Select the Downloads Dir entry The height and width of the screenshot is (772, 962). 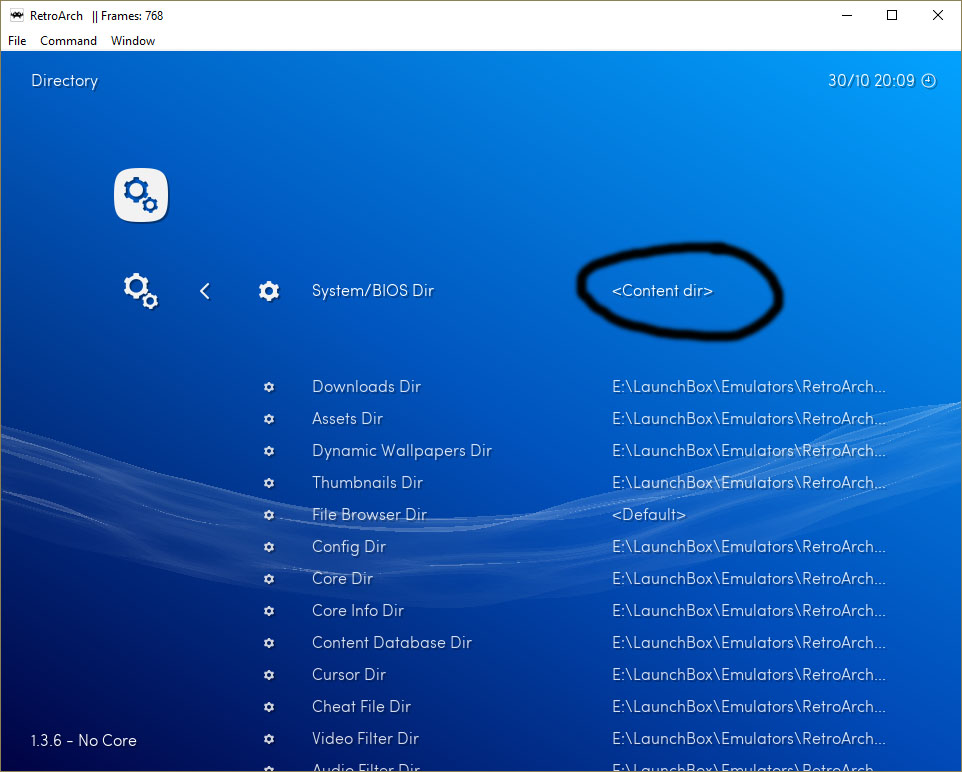[366, 387]
